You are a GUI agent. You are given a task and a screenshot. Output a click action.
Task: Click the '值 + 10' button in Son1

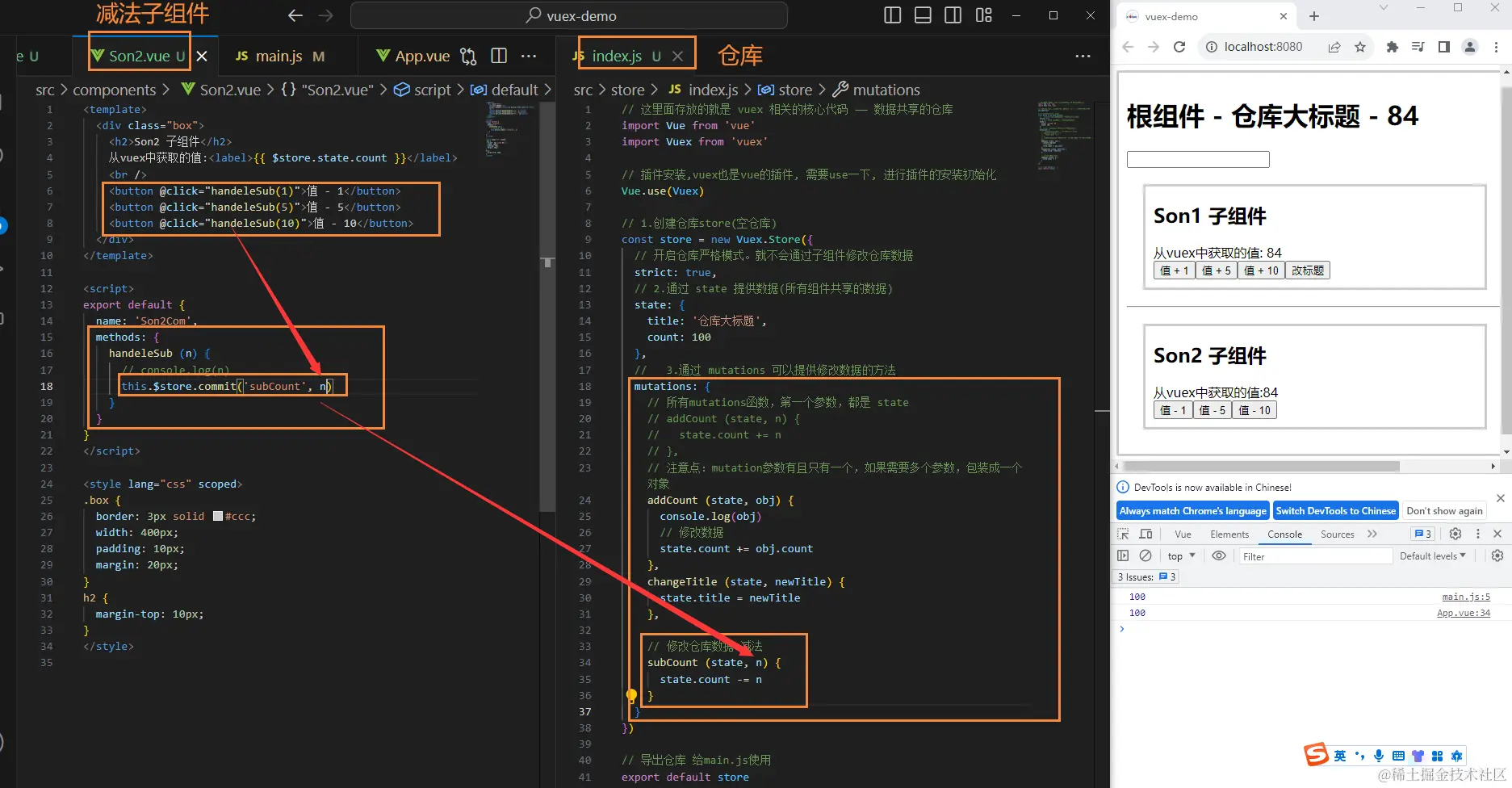pos(1262,270)
